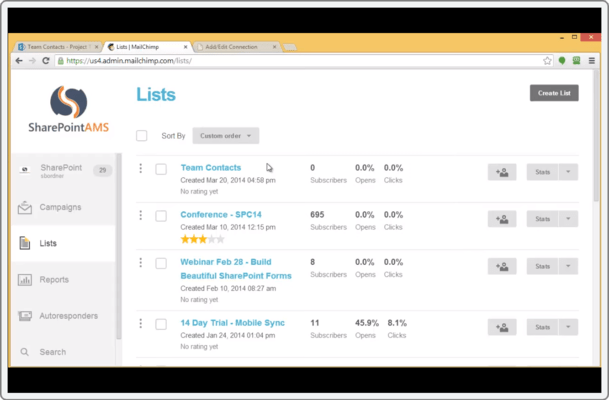
Task: Add subscriber to 14 Day Trial list
Action: click(x=502, y=327)
